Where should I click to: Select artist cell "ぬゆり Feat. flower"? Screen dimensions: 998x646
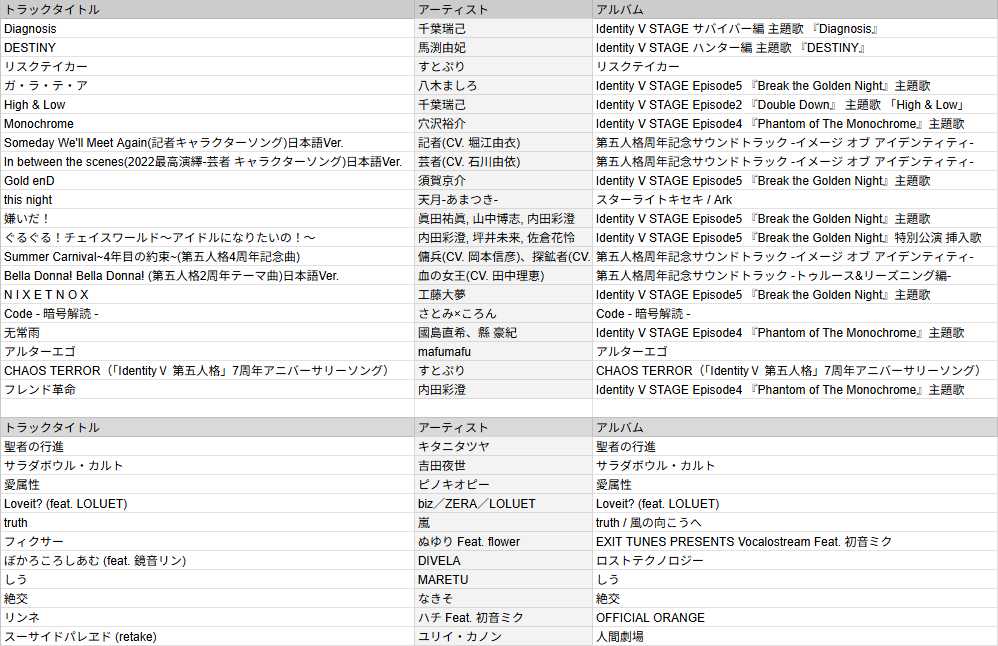pyautogui.click(x=503, y=542)
